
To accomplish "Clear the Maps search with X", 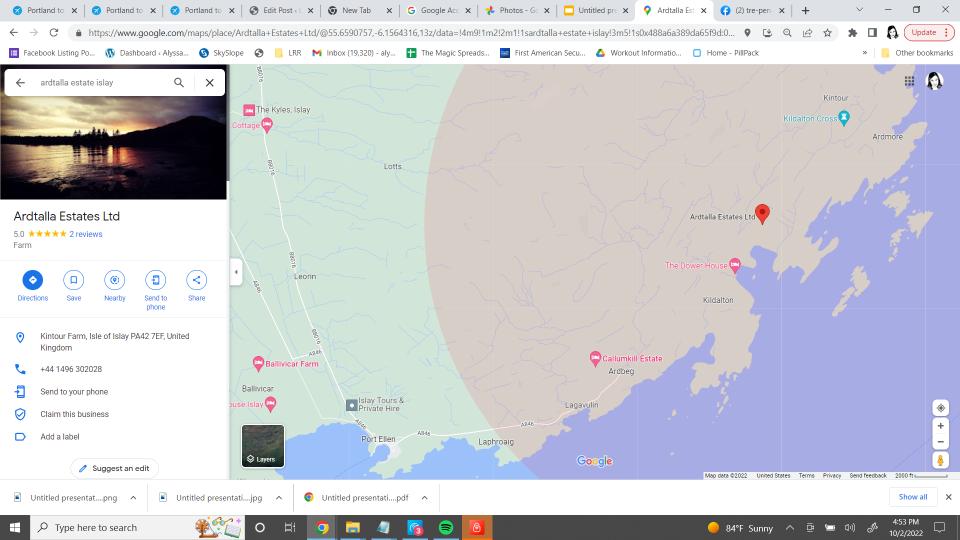I will point(209,82).
